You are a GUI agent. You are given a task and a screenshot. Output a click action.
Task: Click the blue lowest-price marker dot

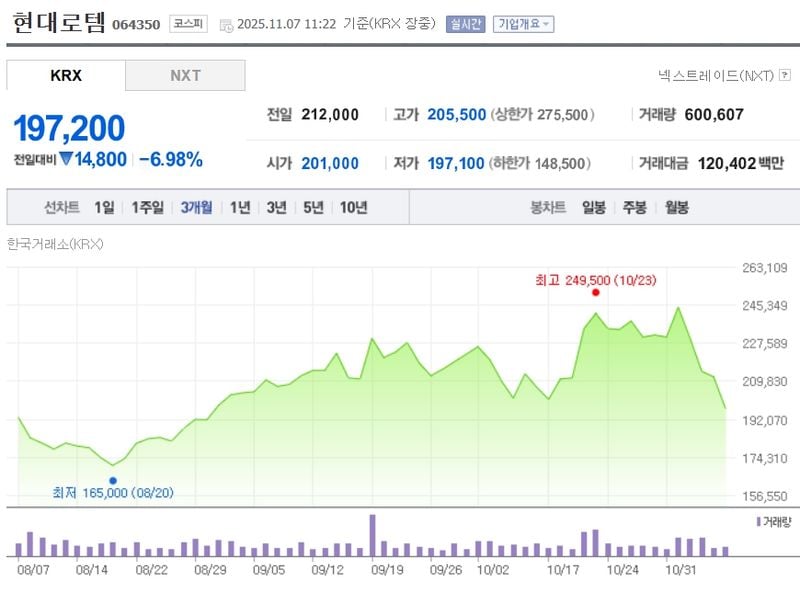pos(113,480)
